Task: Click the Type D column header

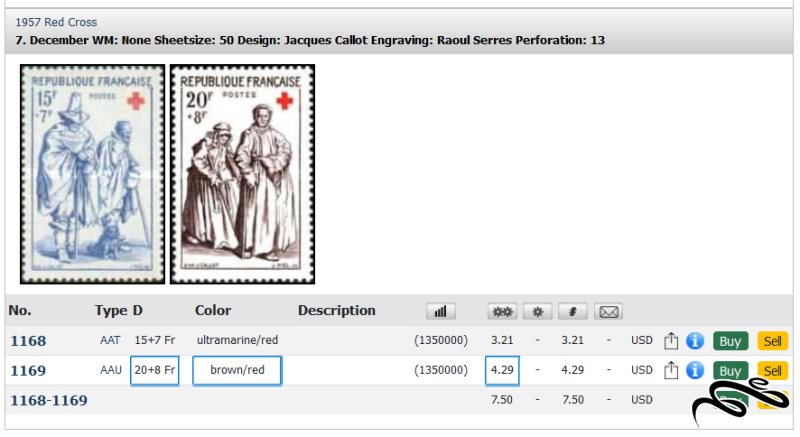Action: click(118, 311)
